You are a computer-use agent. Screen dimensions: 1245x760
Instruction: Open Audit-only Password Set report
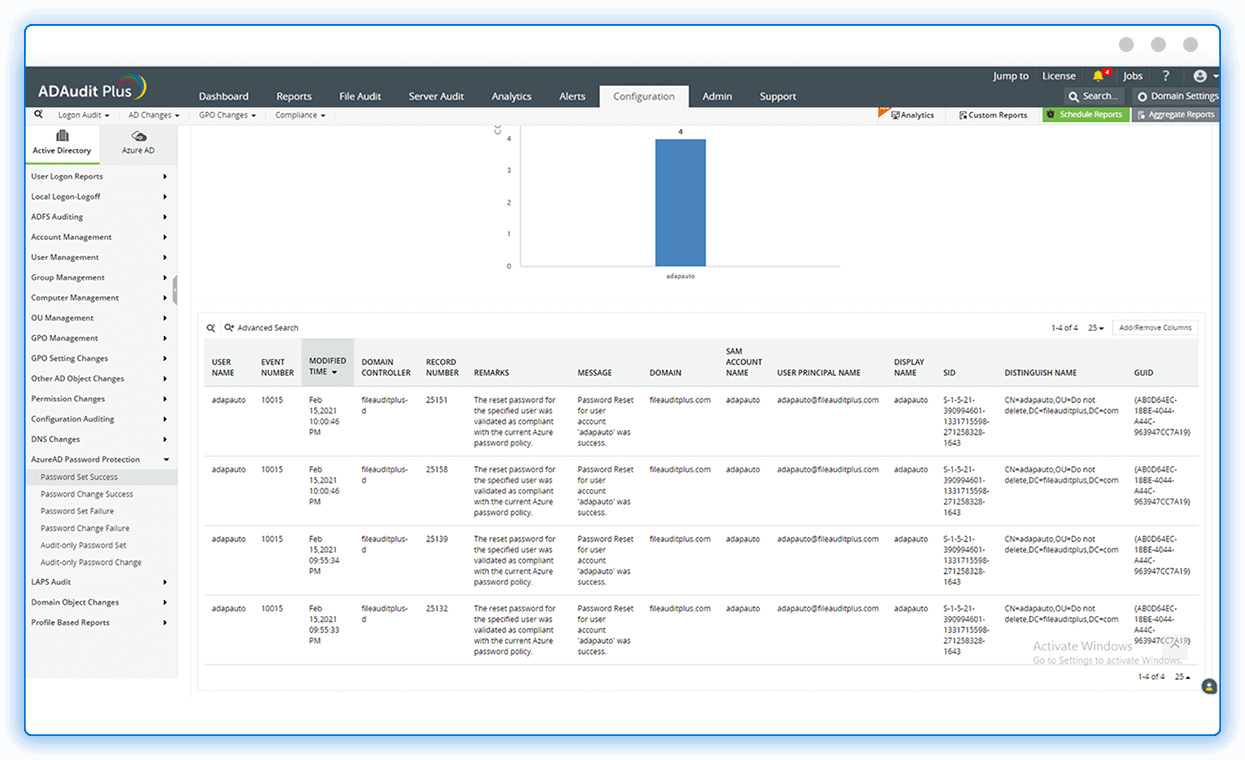click(x=83, y=545)
